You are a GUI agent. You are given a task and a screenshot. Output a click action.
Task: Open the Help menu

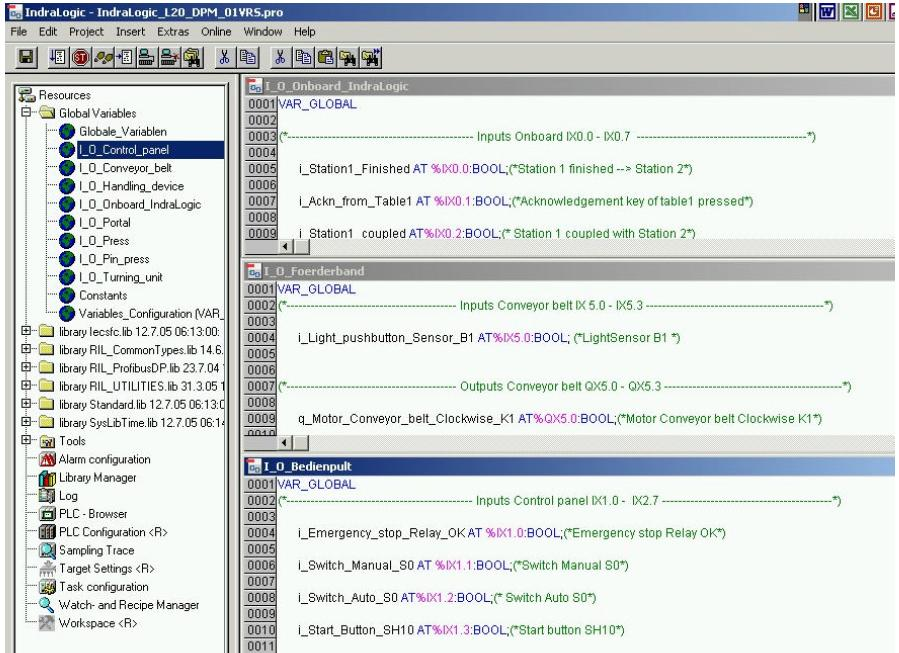pyautogui.click(x=304, y=32)
